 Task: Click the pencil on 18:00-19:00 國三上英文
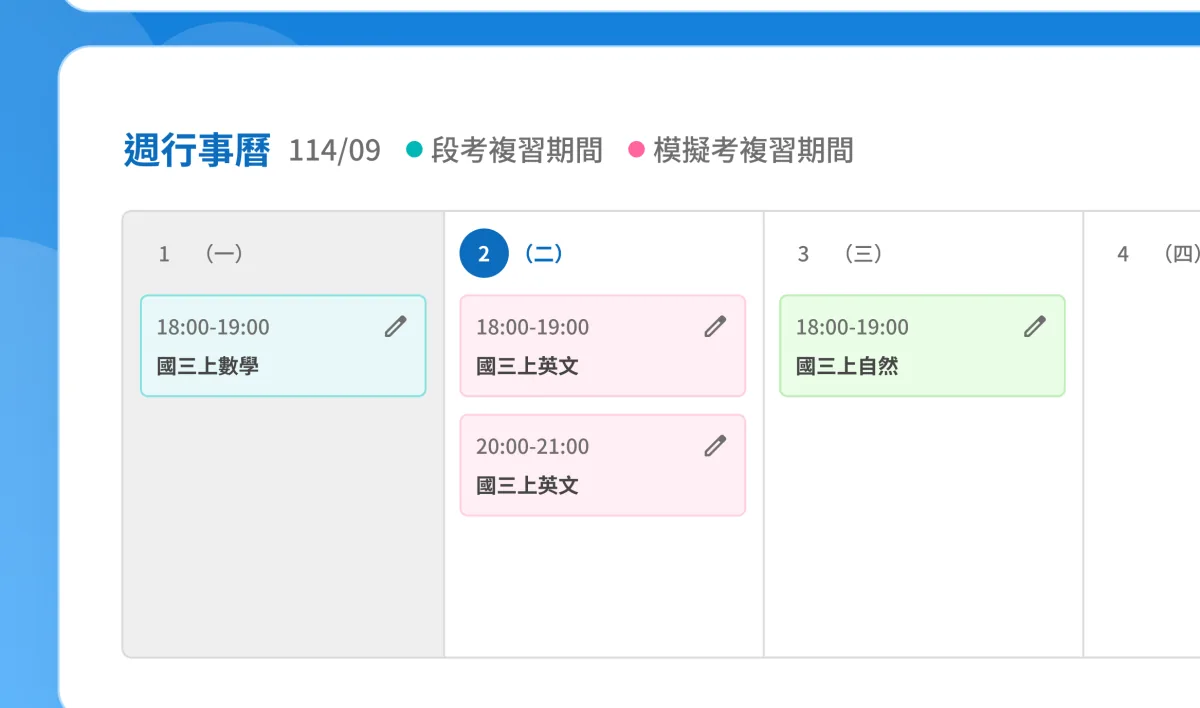click(x=715, y=326)
